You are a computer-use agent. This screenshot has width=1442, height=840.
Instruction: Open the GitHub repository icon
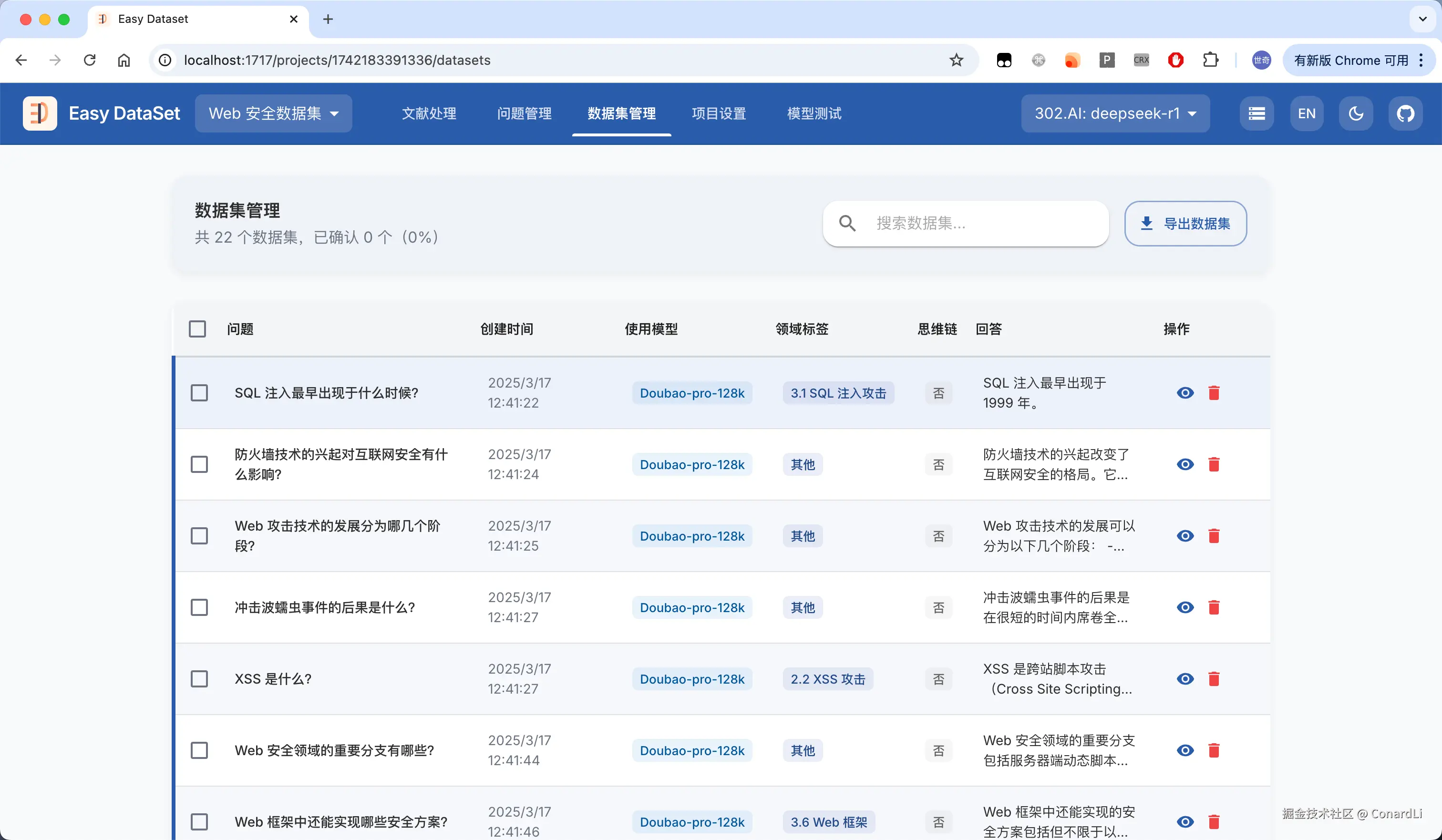coord(1405,113)
